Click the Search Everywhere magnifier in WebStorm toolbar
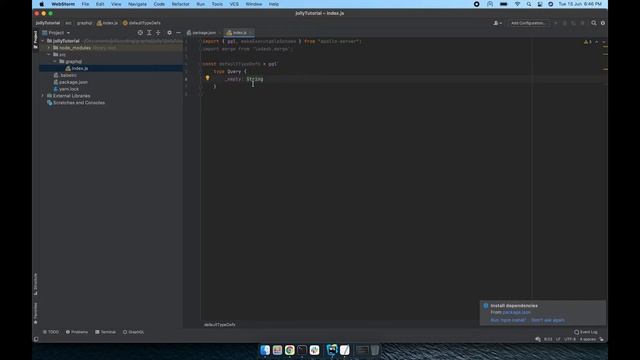 click(594, 23)
